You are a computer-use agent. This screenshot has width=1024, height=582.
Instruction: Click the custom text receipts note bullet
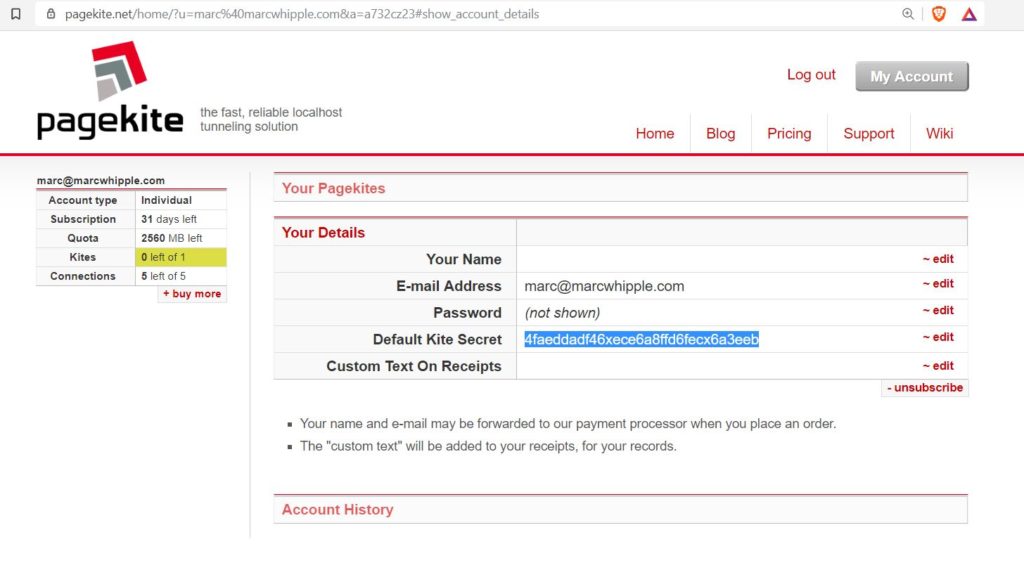(x=488, y=446)
